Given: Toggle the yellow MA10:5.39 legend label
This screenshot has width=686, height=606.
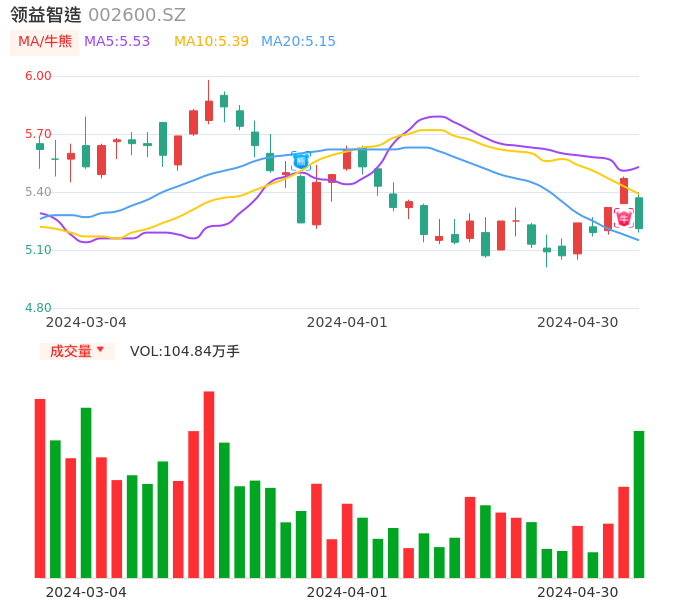Looking at the screenshot, I should click(211, 42).
